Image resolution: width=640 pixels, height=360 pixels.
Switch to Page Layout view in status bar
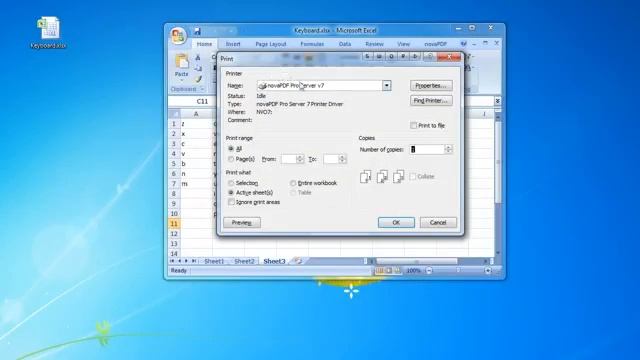389,271
